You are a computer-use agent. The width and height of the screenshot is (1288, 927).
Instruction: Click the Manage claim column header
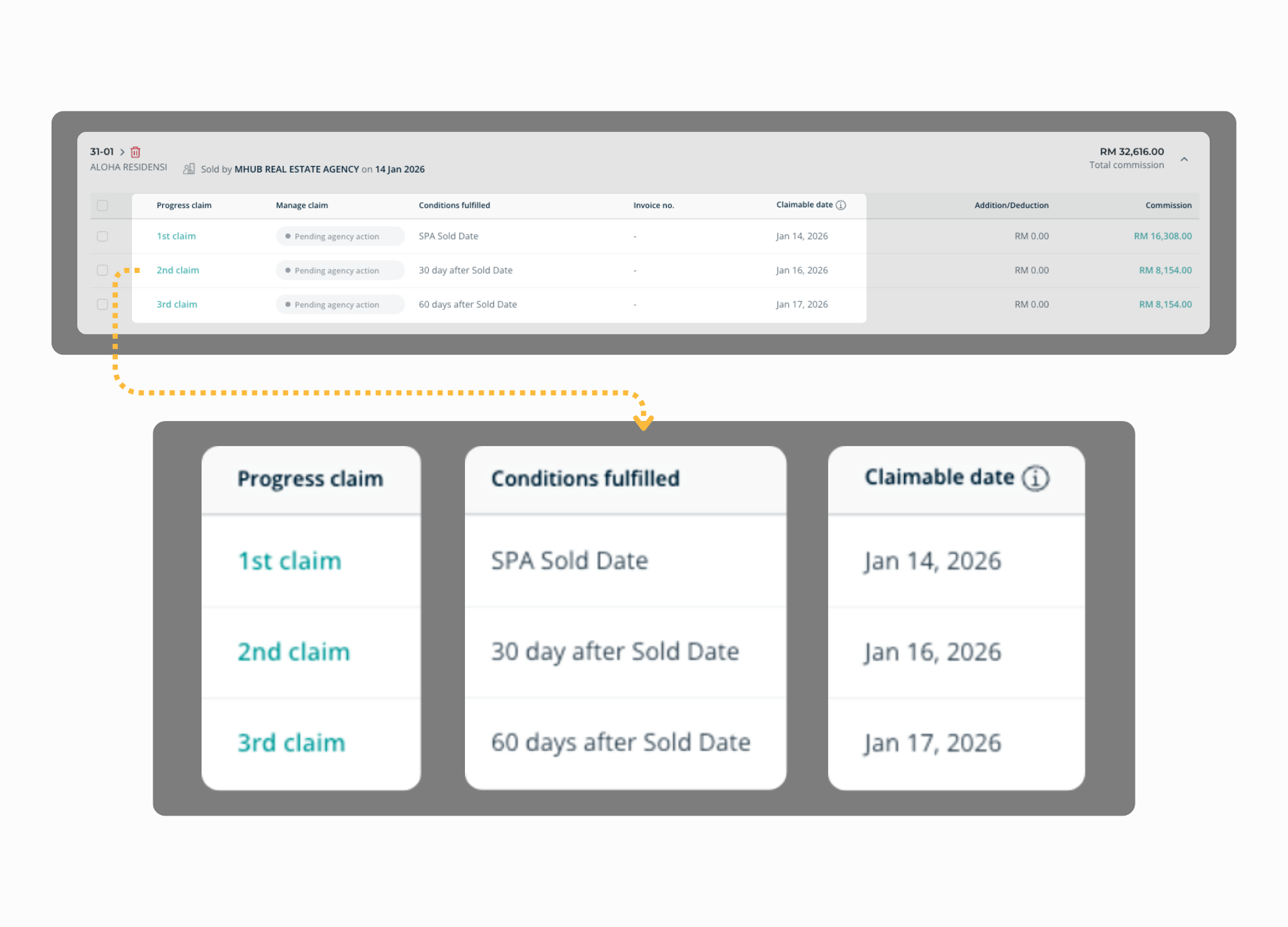click(x=302, y=205)
